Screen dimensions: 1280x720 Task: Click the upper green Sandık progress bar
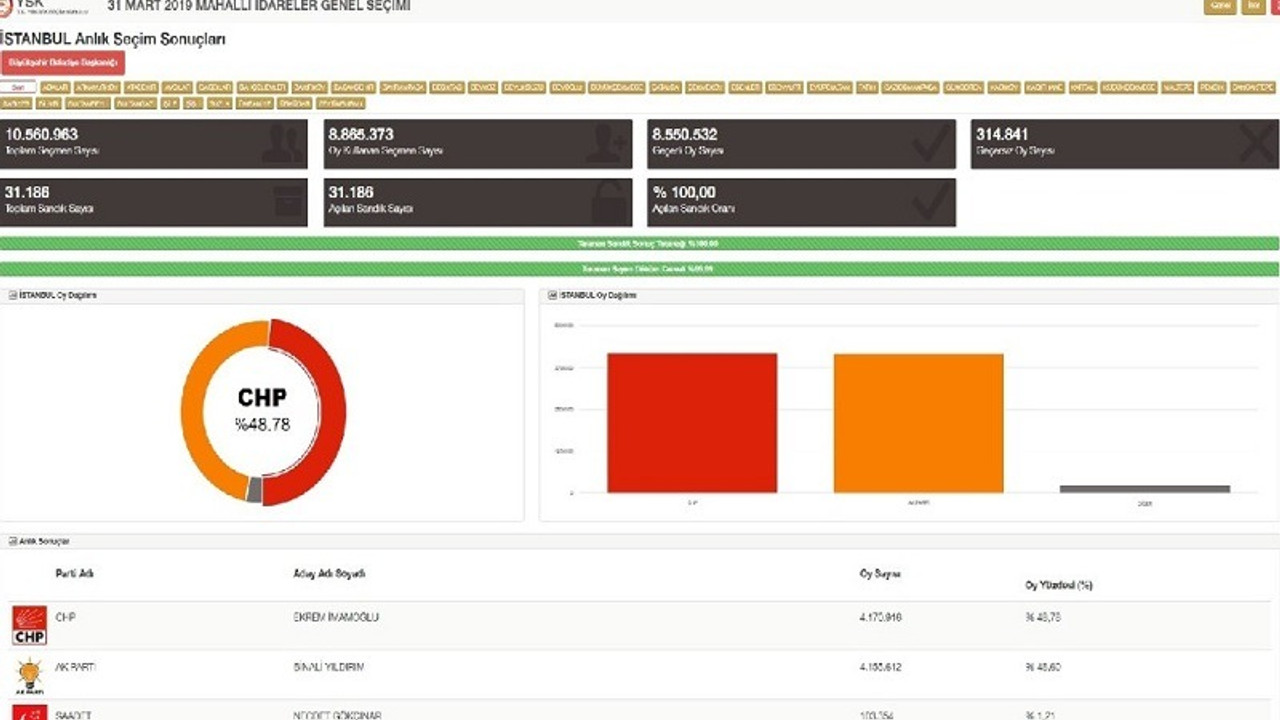[640, 244]
